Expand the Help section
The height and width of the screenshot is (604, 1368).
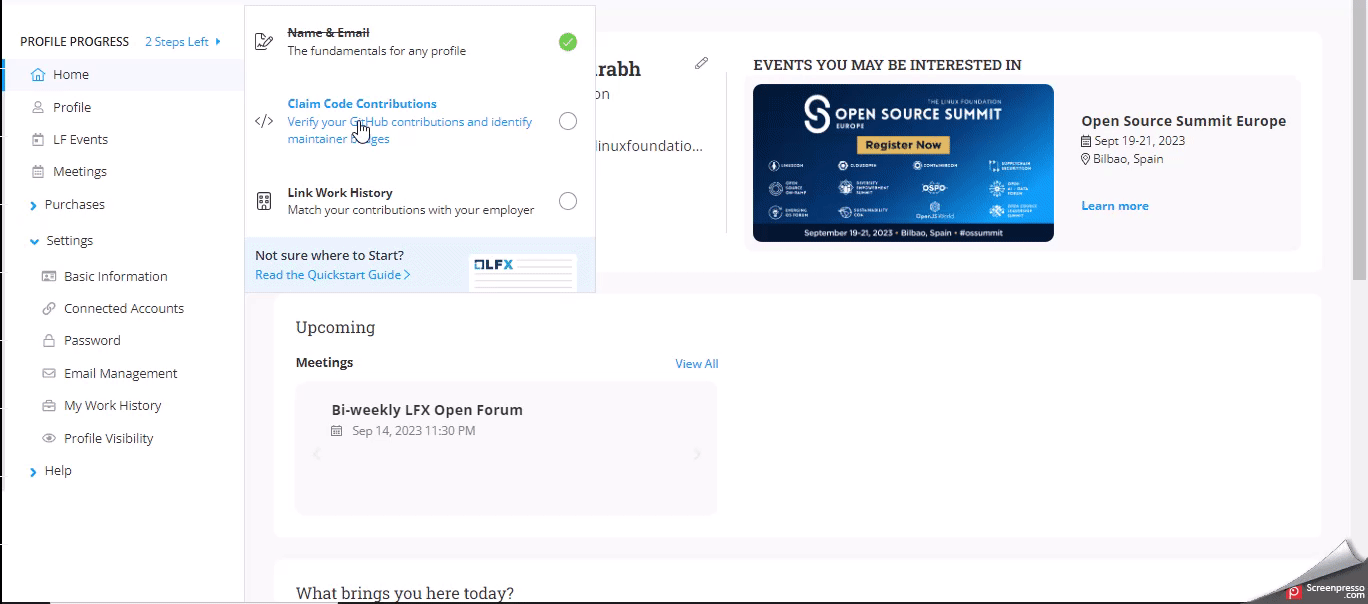(x=33, y=471)
